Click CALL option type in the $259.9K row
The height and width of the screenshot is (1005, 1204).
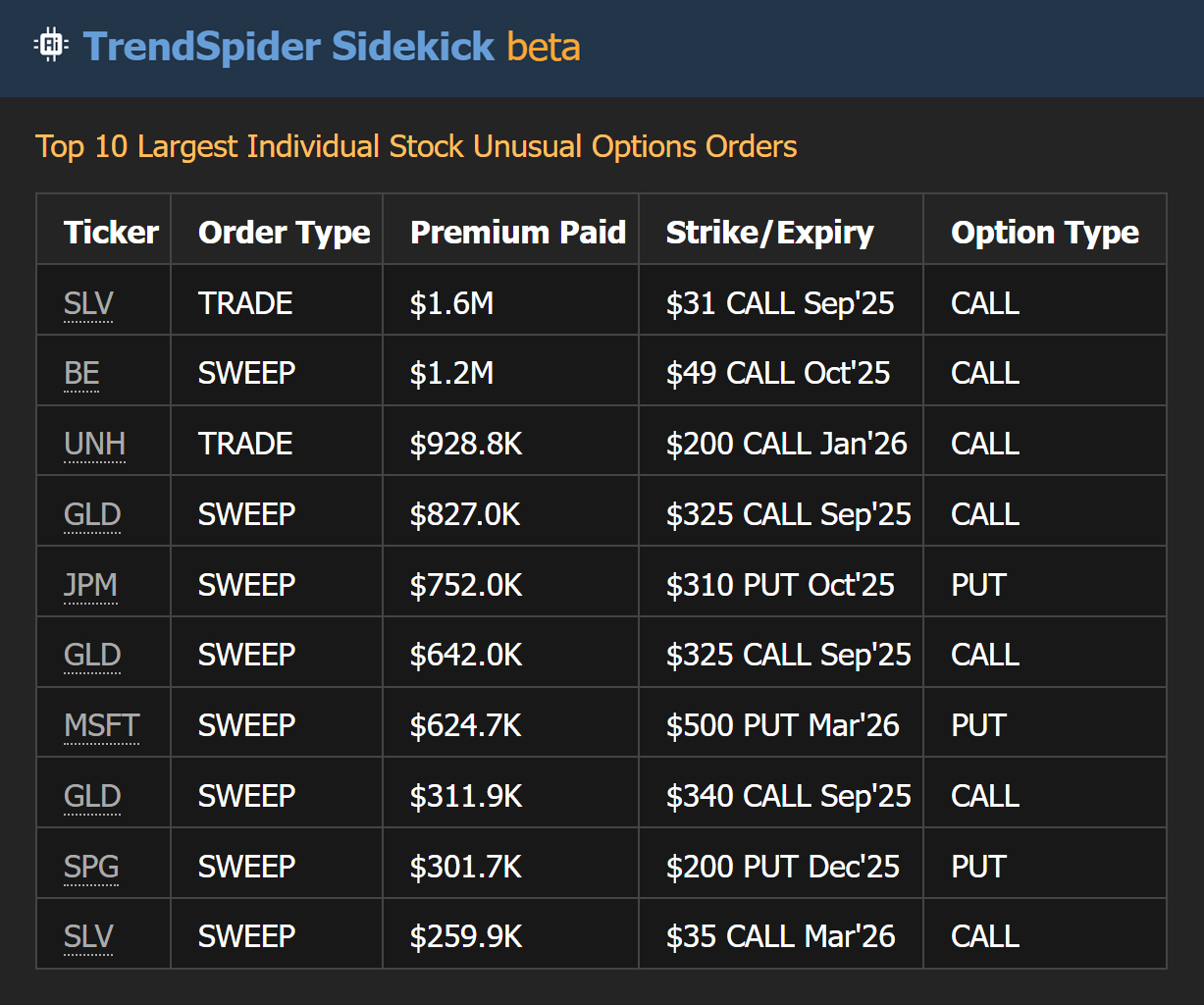pos(985,936)
